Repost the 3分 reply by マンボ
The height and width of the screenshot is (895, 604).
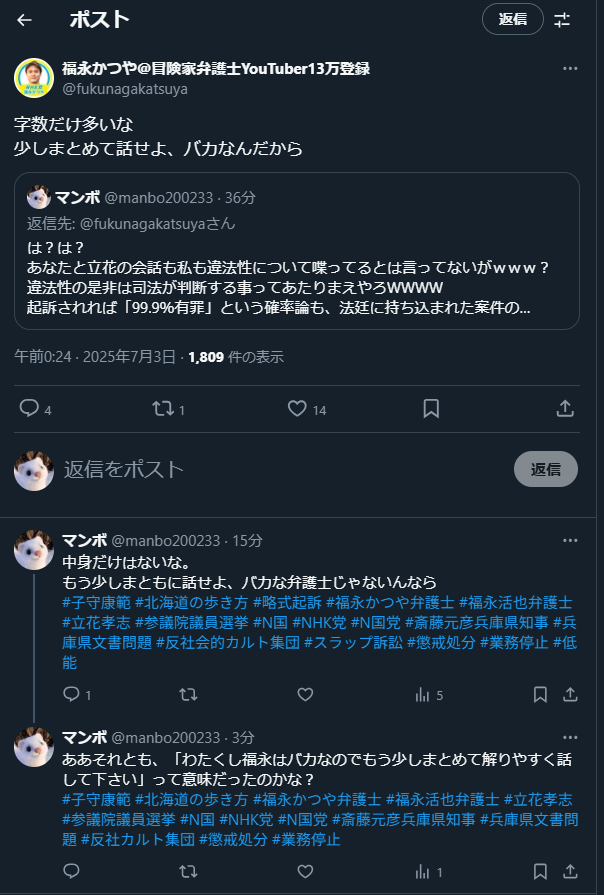(188, 872)
